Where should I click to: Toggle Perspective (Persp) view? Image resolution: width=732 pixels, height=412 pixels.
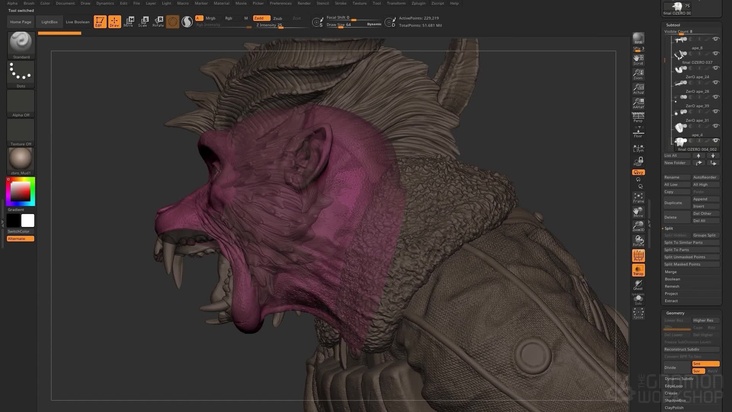pos(638,117)
